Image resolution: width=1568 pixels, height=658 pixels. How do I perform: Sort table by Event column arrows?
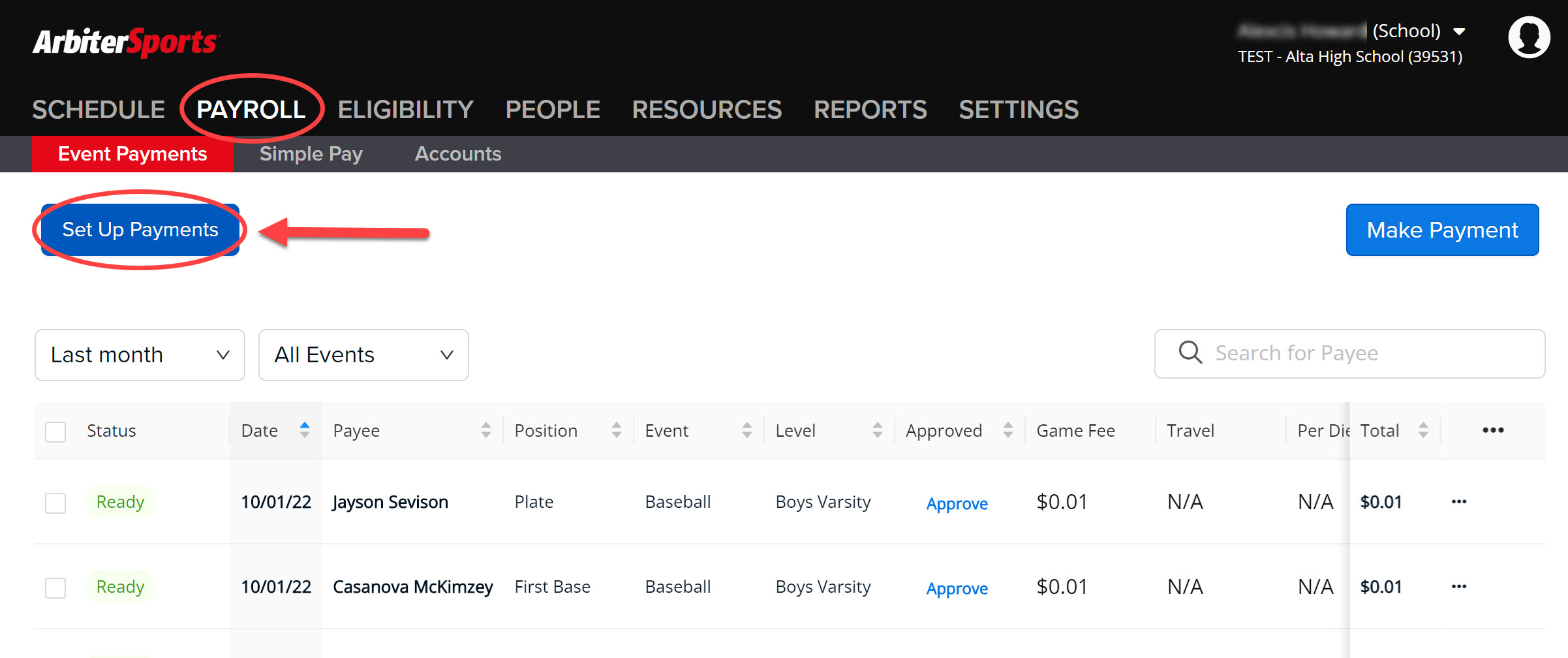[x=747, y=430]
